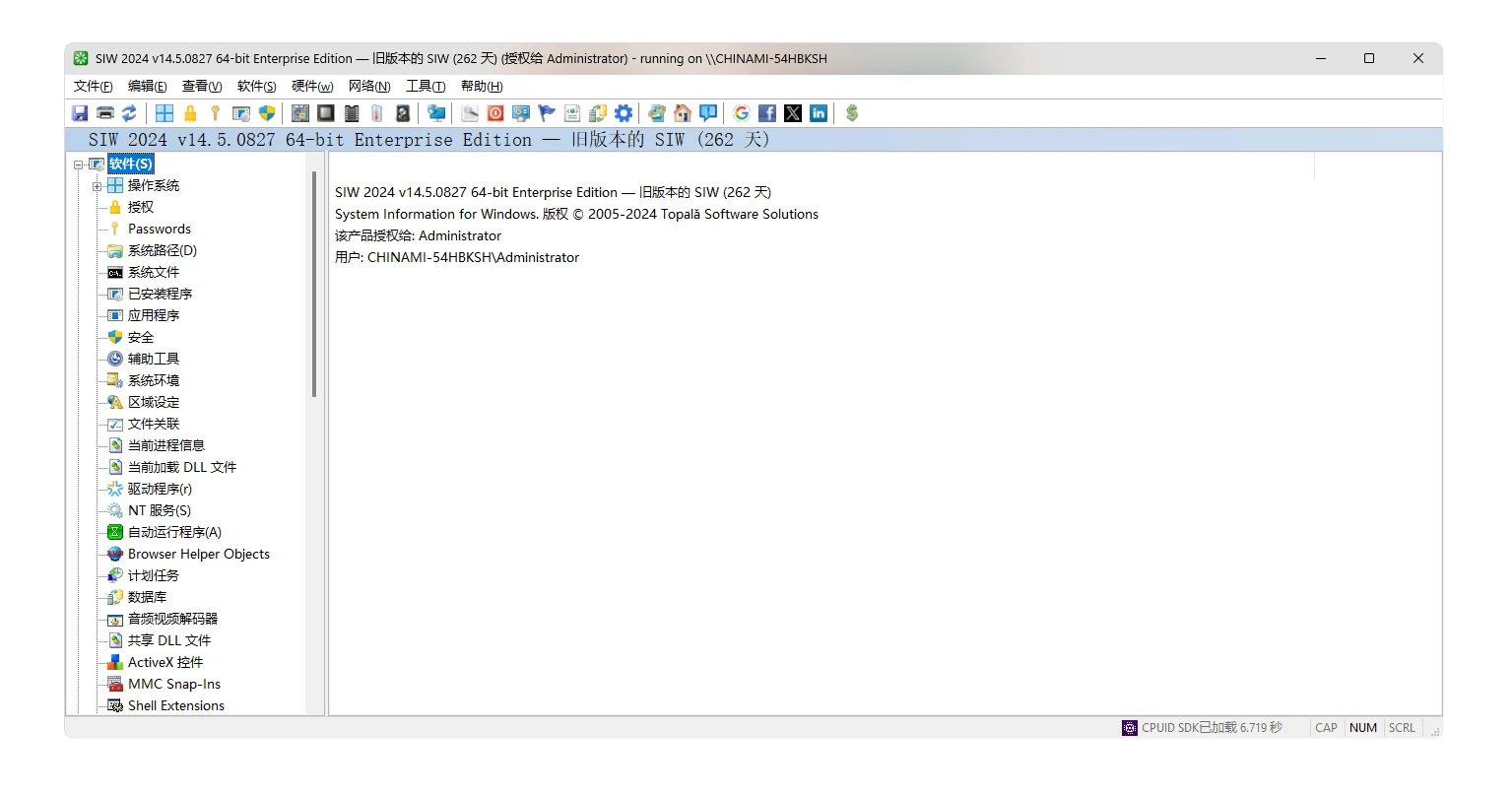Image resolution: width=1512 pixels, height=796 pixels.
Task: Open the motherboard toolbar icon
Action: [300, 113]
